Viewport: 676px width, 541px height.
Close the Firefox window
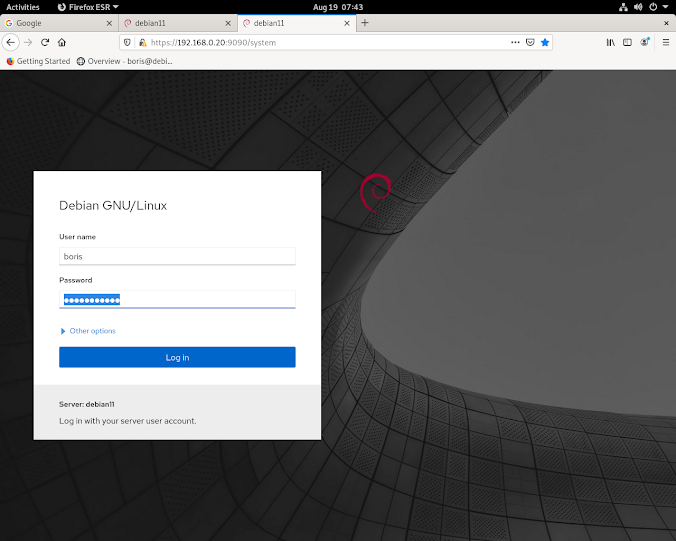pos(666,23)
